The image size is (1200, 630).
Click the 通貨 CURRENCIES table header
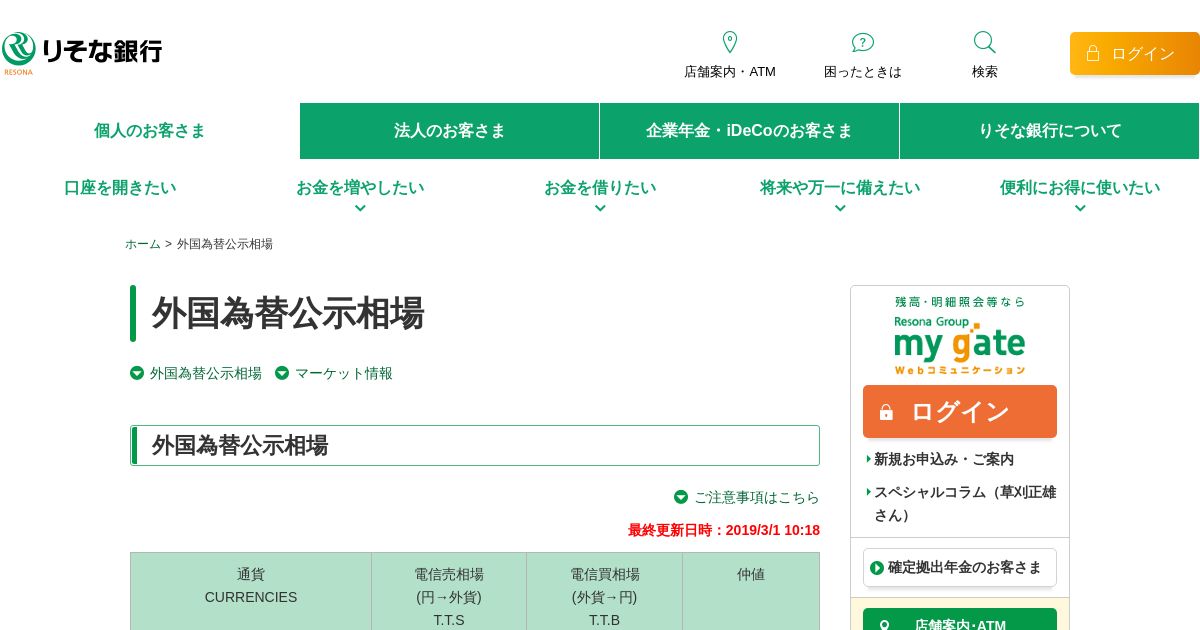click(251, 591)
